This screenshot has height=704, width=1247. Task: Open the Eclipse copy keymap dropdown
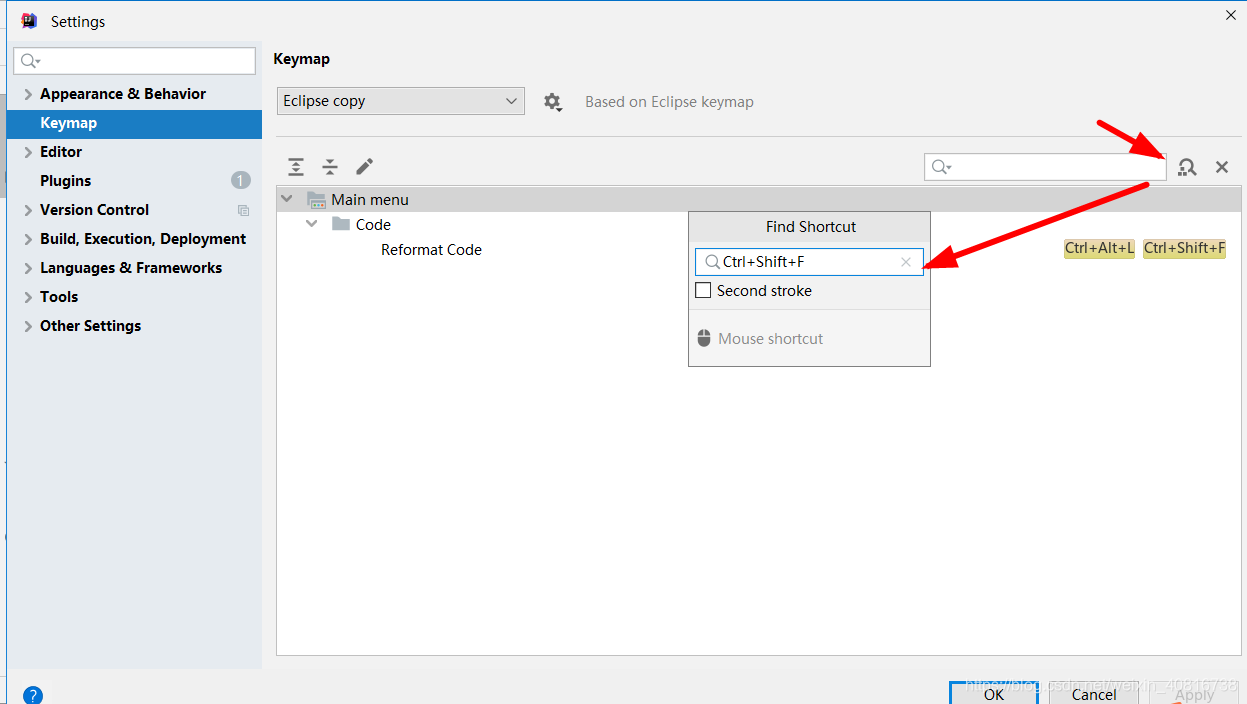(x=401, y=101)
